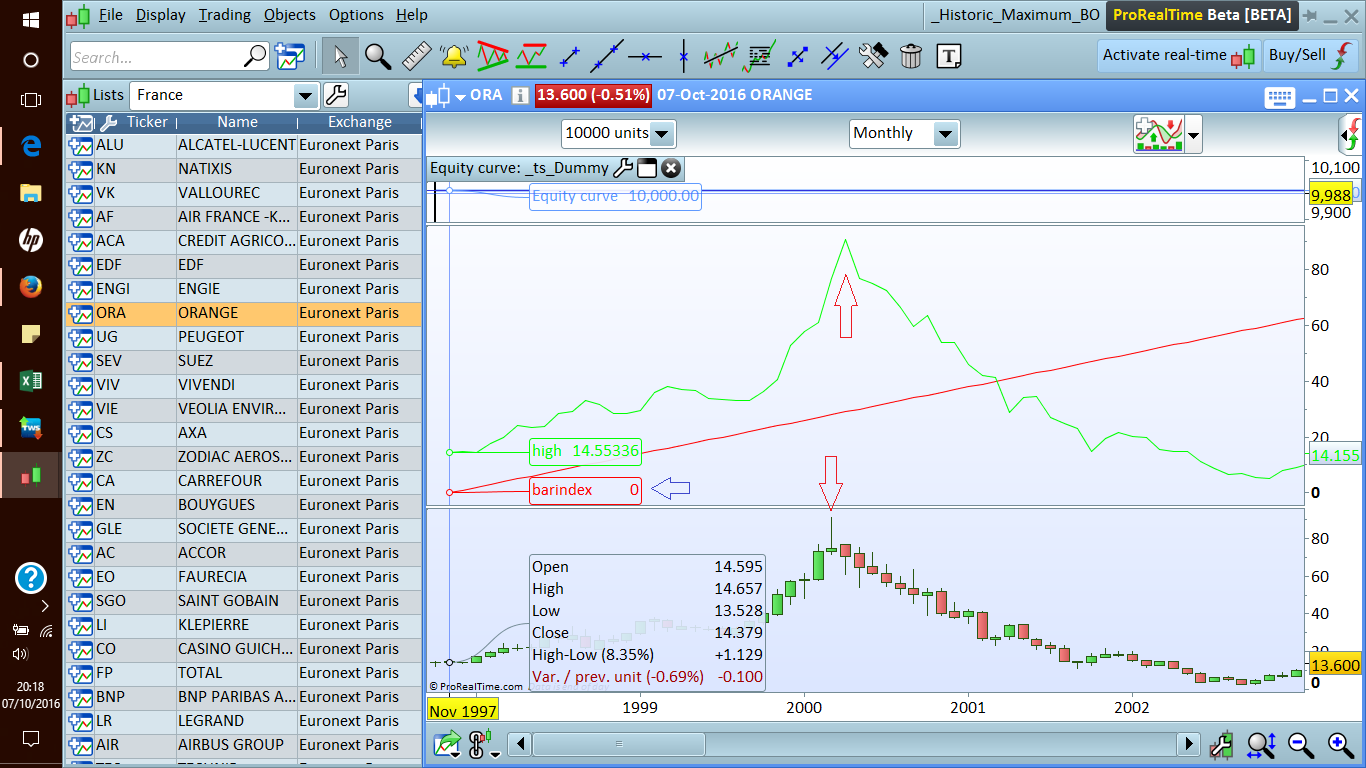Click the auto-fit zoom with arrows icon
The width and height of the screenshot is (1366, 768).
[1261, 744]
